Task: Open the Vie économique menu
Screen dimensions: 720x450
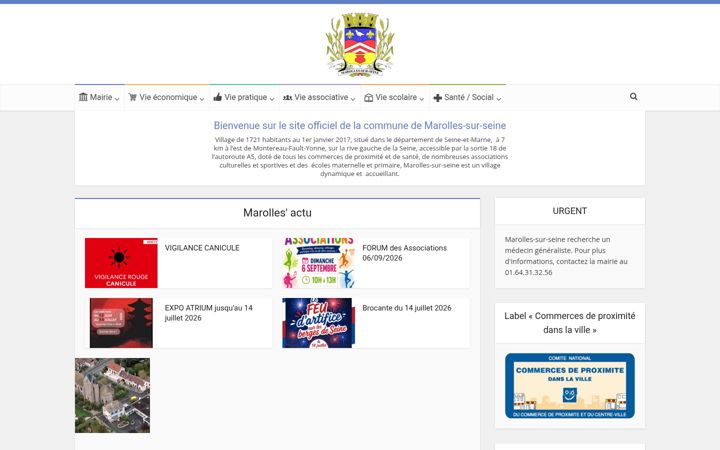Action: (167, 97)
